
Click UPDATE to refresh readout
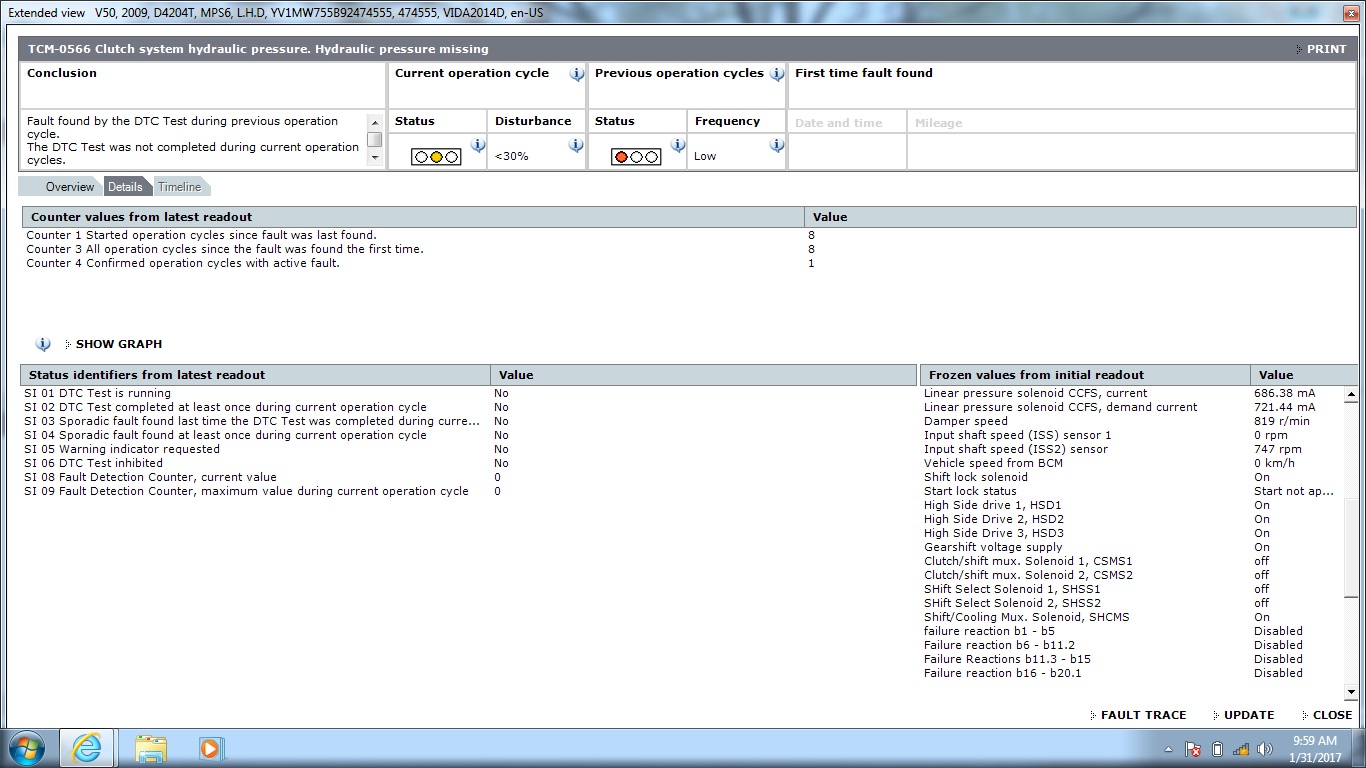coord(1248,715)
